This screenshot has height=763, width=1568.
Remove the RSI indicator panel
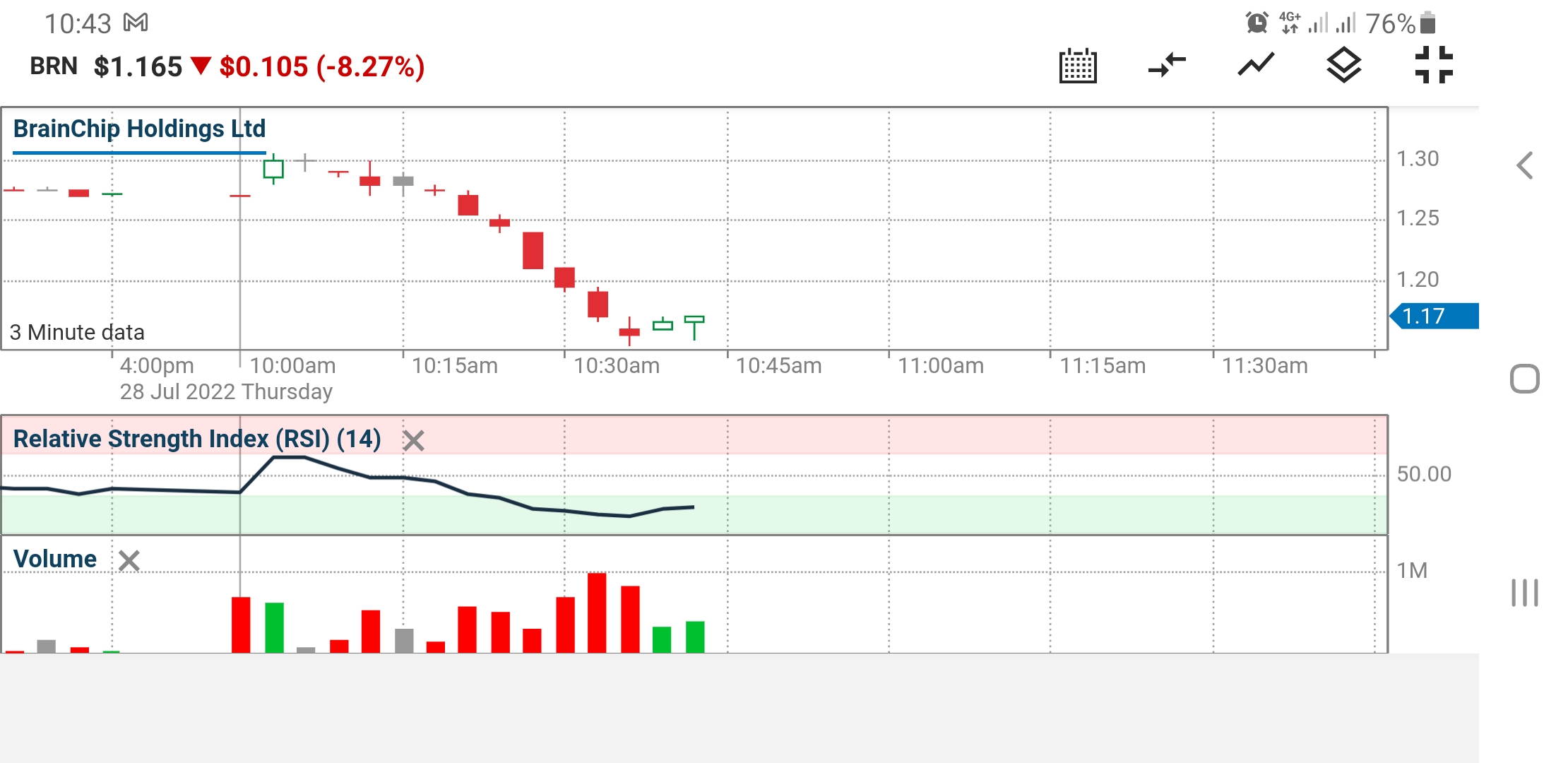pyautogui.click(x=413, y=441)
